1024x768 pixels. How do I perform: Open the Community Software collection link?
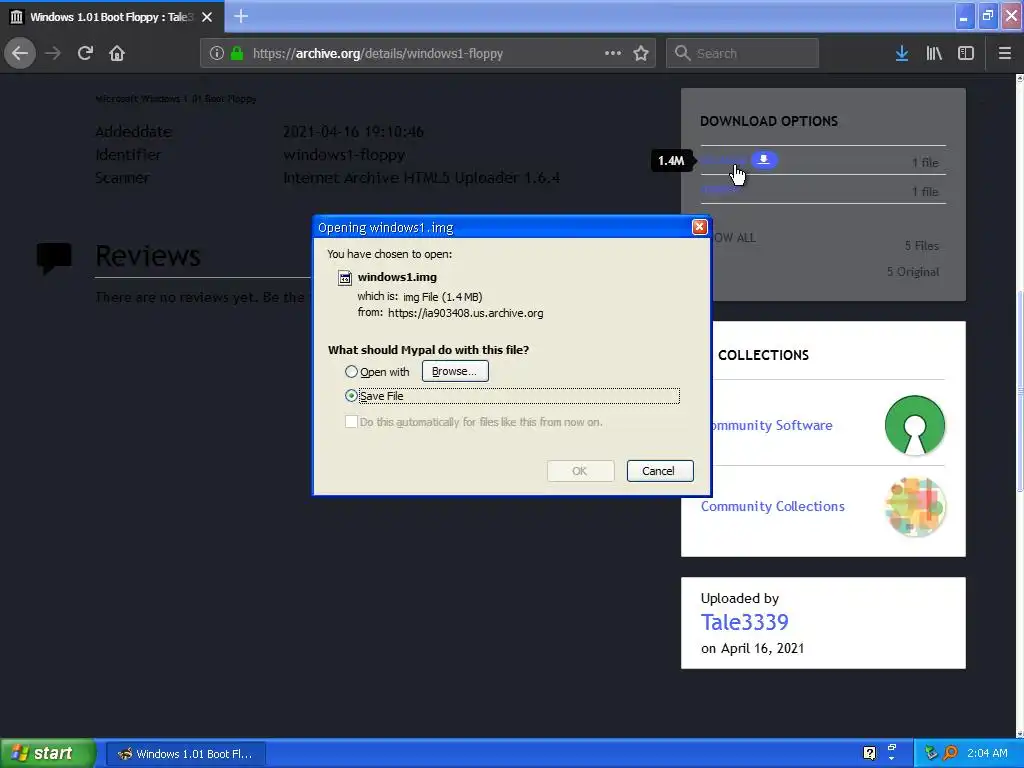pos(772,425)
